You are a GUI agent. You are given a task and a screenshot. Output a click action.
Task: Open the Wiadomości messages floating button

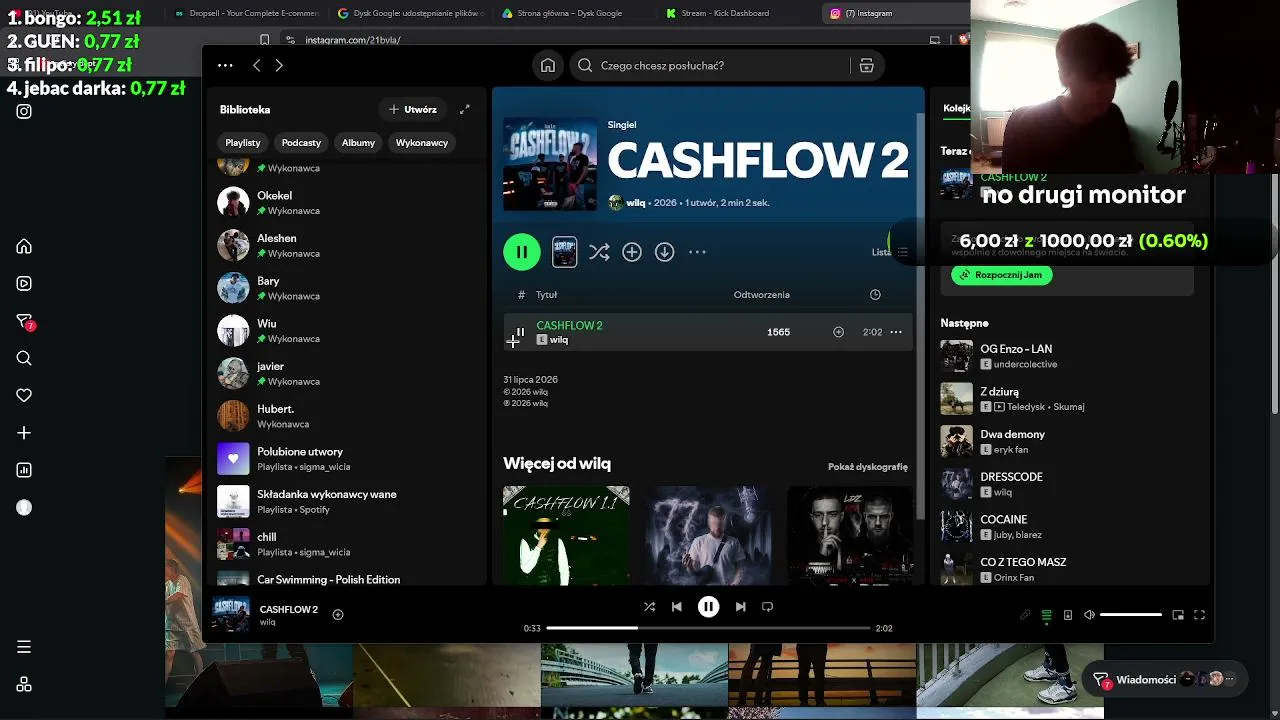(1164, 679)
